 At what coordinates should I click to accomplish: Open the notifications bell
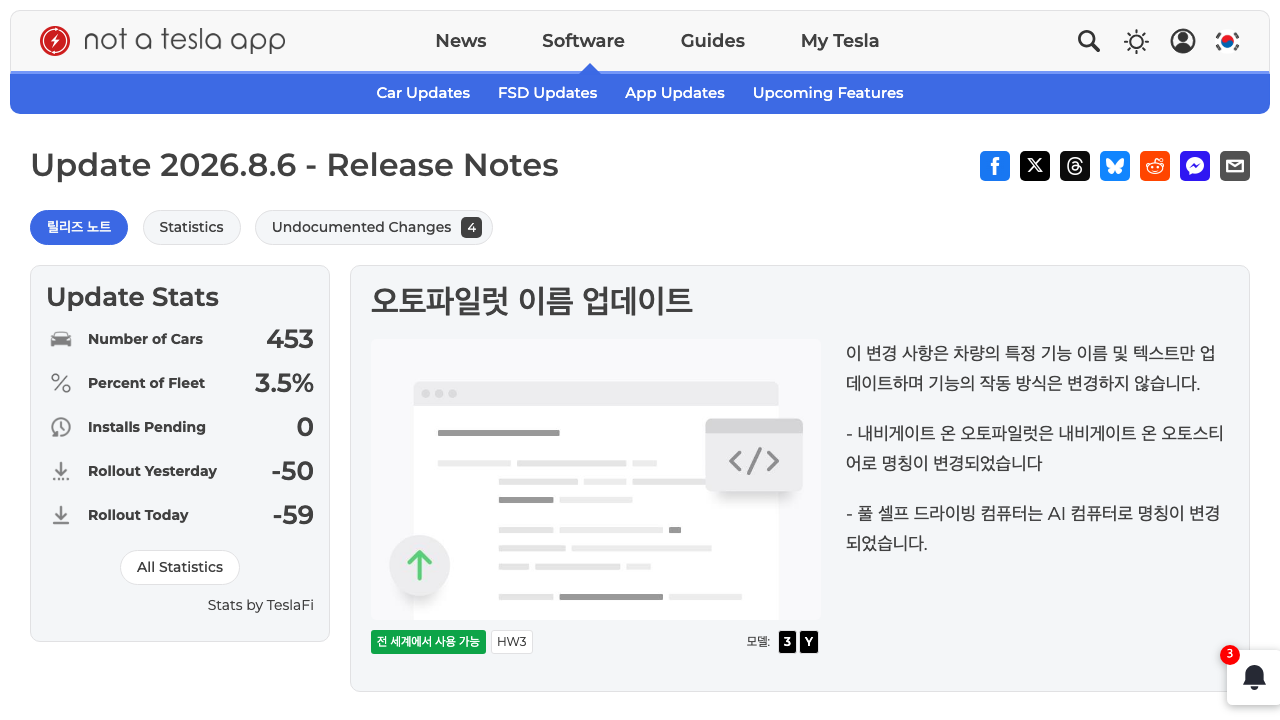coord(1255,677)
